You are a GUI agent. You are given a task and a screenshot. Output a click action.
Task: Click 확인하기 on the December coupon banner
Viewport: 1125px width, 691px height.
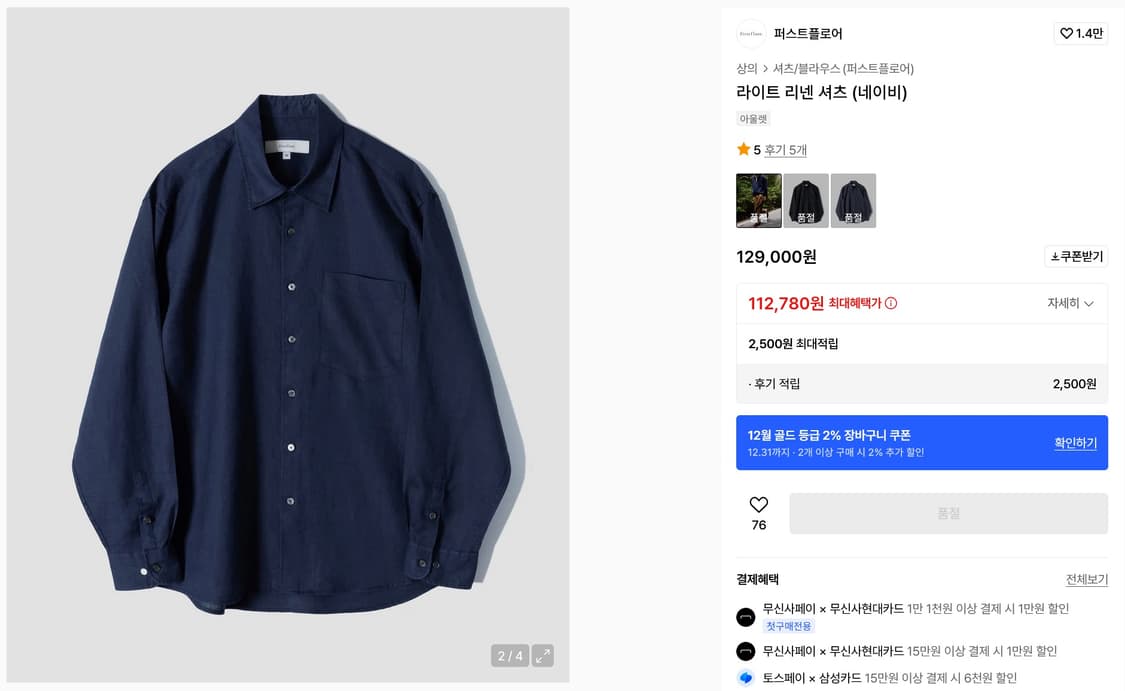click(x=1075, y=442)
